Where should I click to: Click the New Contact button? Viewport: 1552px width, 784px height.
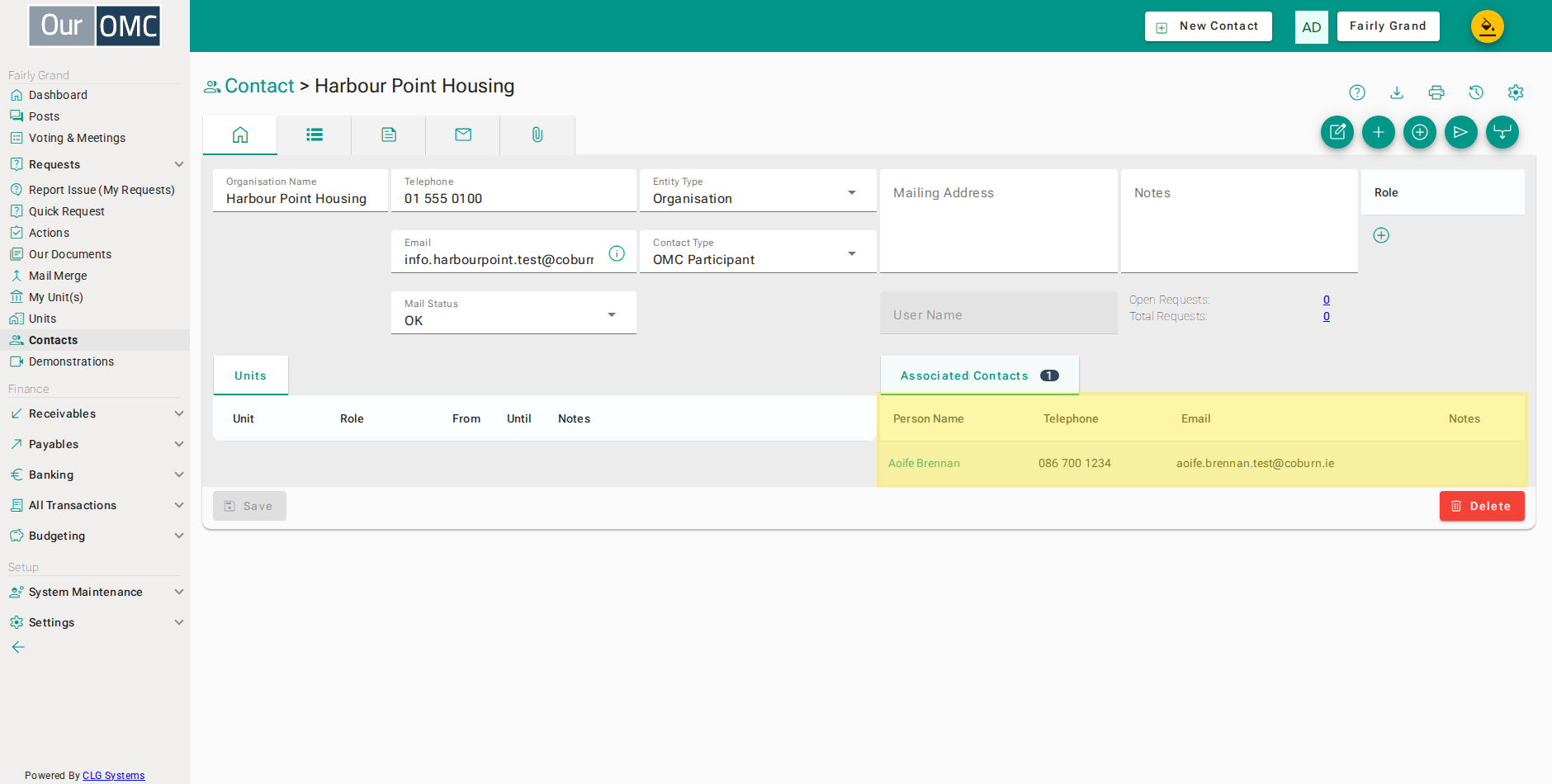click(x=1209, y=26)
